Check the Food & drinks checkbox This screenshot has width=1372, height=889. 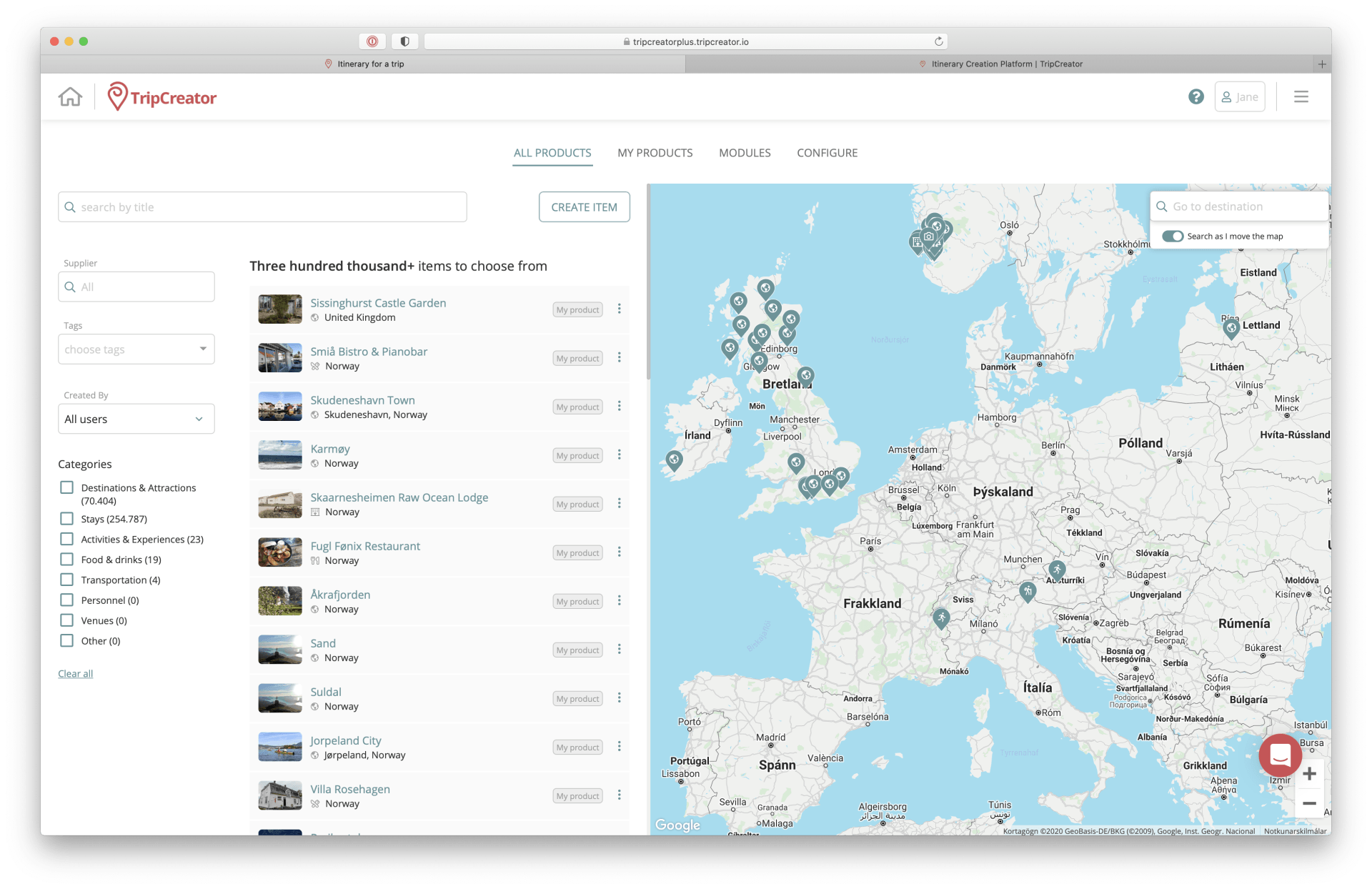click(66, 559)
